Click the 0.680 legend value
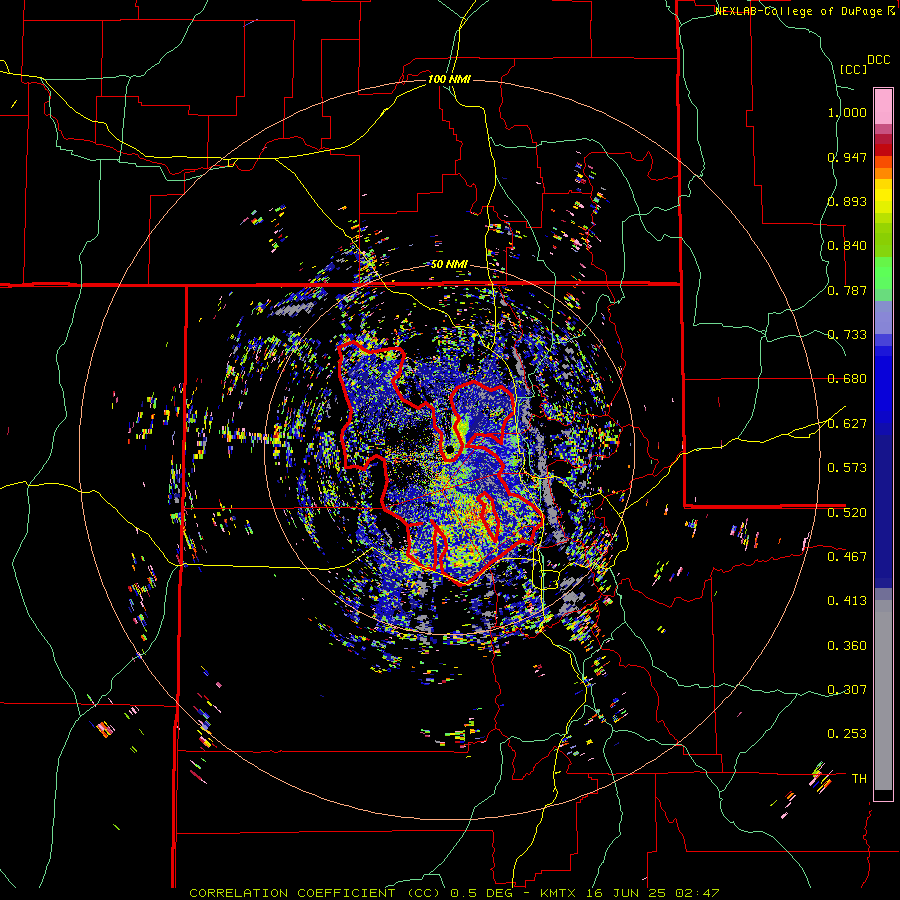This screenshot has width=900, height=900. (x=847, y=379)
